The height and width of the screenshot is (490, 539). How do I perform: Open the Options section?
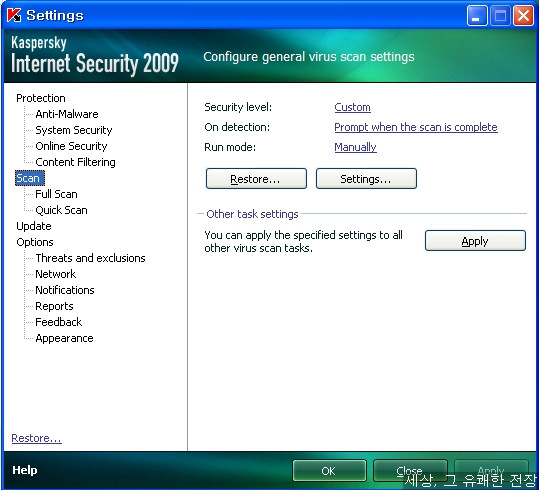(35, 242)
